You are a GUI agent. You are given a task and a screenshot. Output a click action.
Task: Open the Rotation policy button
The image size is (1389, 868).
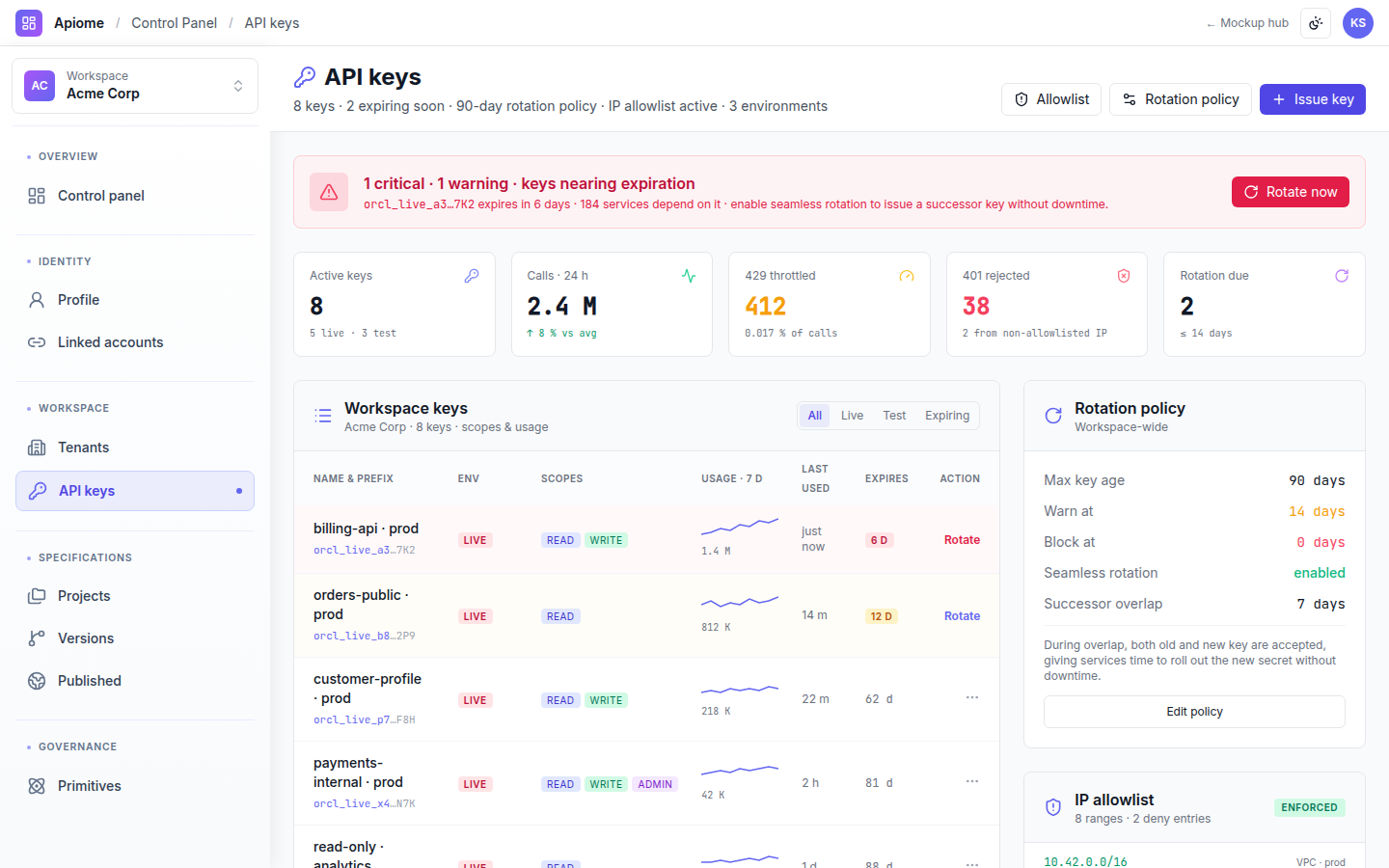1181,99
